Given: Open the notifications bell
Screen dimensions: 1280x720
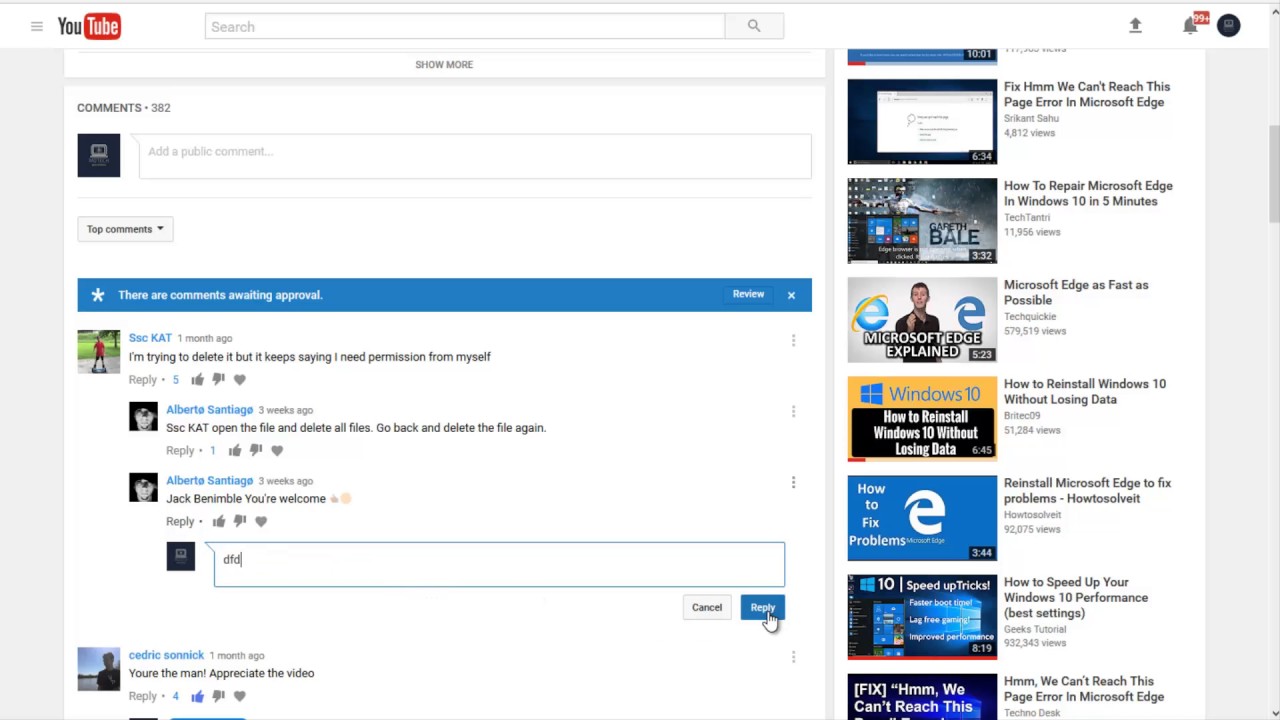Looking at the screenshot, I should (1190, 26).
